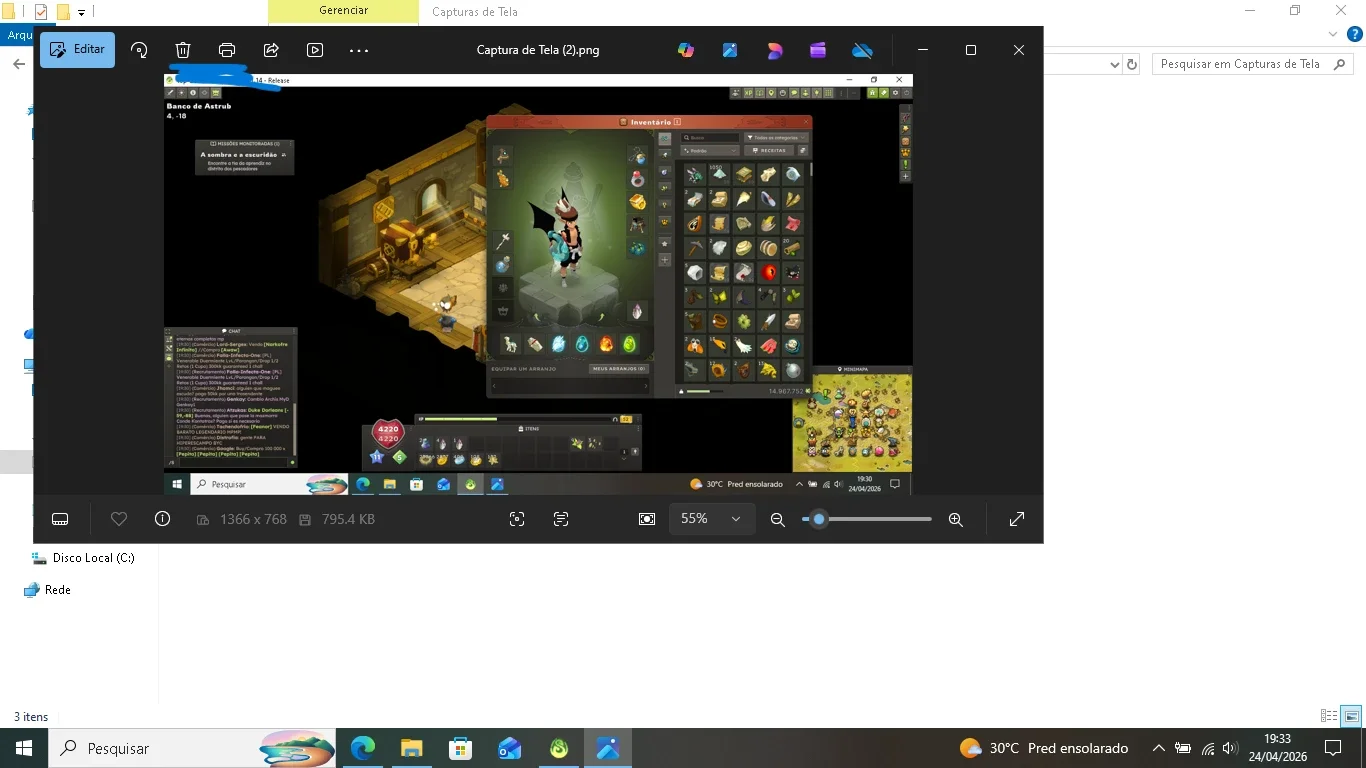
Task: Toggle the filmstrip view in Photos
Action: (60, 519)
